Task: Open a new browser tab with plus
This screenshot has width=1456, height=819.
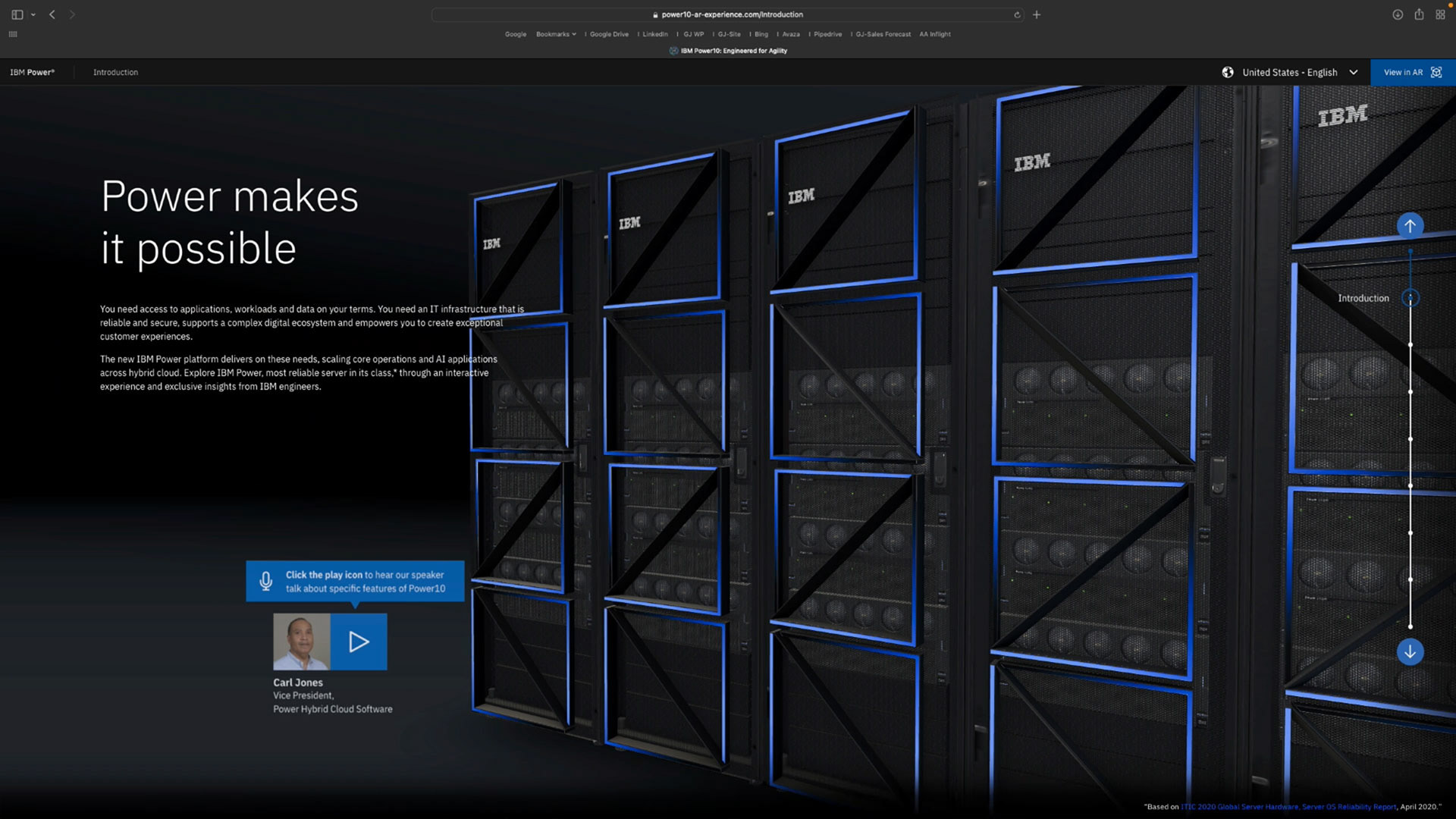Action: [1037, 14]
